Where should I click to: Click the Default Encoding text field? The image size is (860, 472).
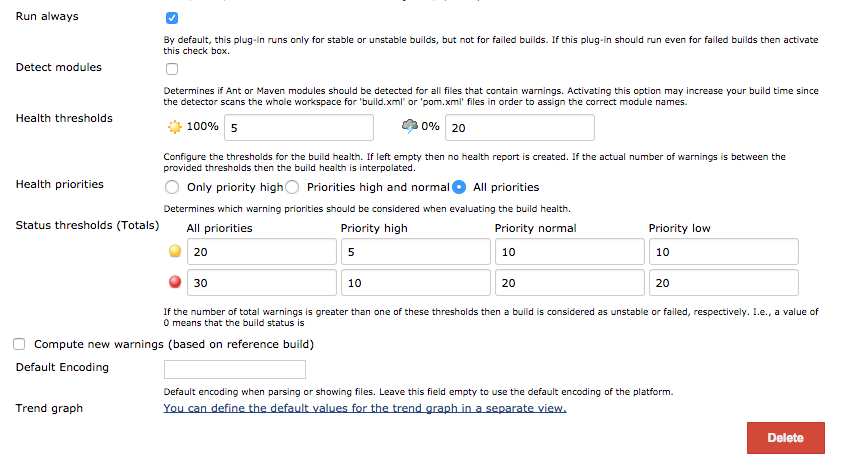(x=263, y=369)
